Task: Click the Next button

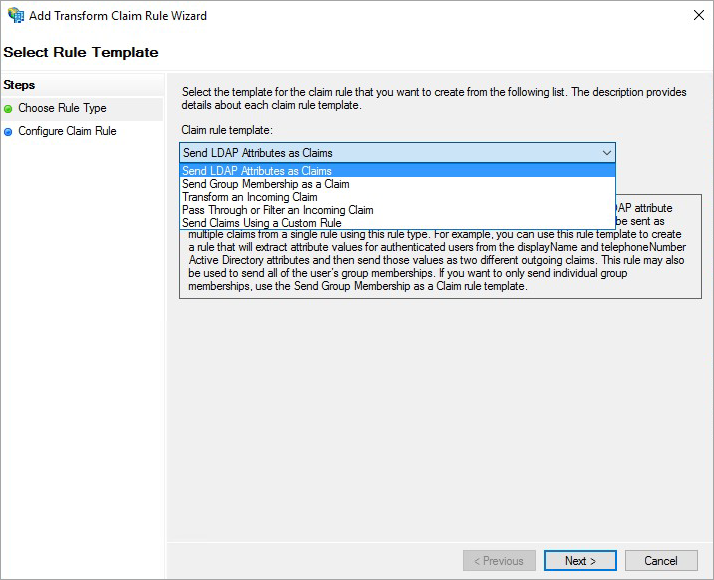Action: (580, 560)
